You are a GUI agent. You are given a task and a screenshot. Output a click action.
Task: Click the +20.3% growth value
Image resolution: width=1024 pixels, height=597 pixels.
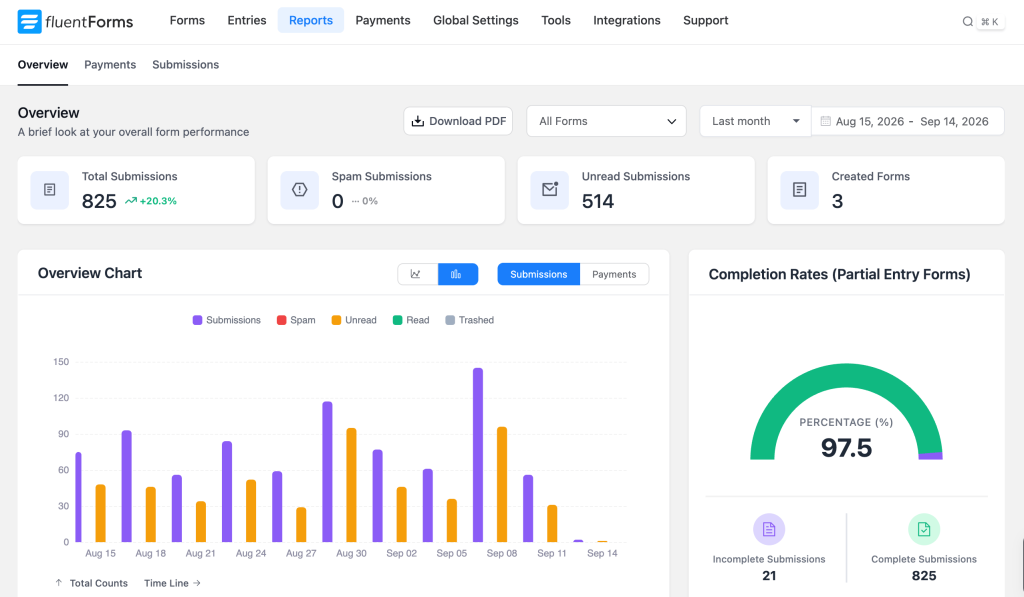[158, 201]
